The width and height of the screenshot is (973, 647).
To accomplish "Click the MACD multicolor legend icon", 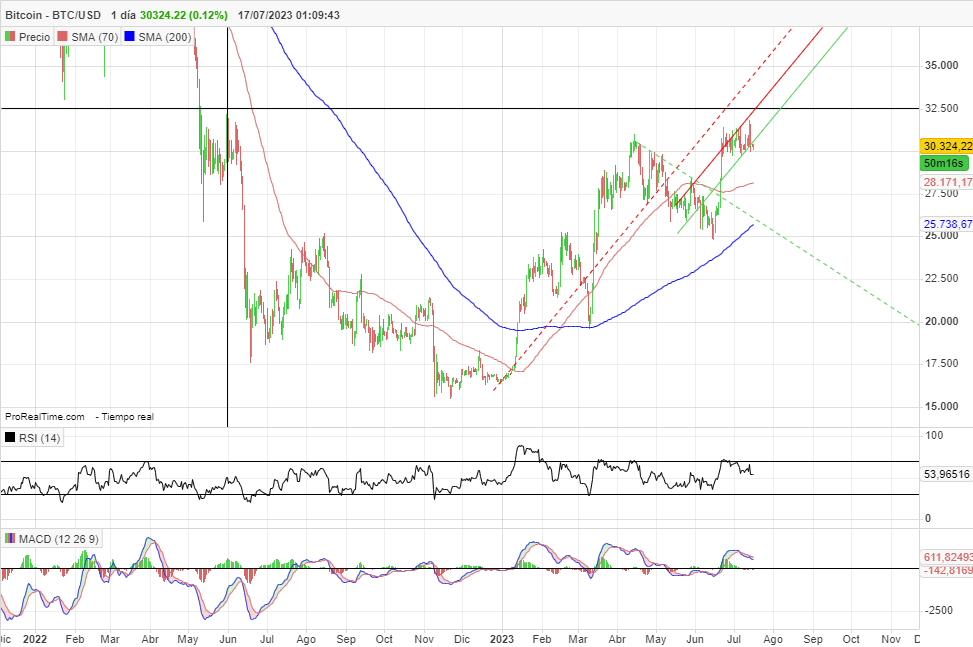I will click(10, 538).
